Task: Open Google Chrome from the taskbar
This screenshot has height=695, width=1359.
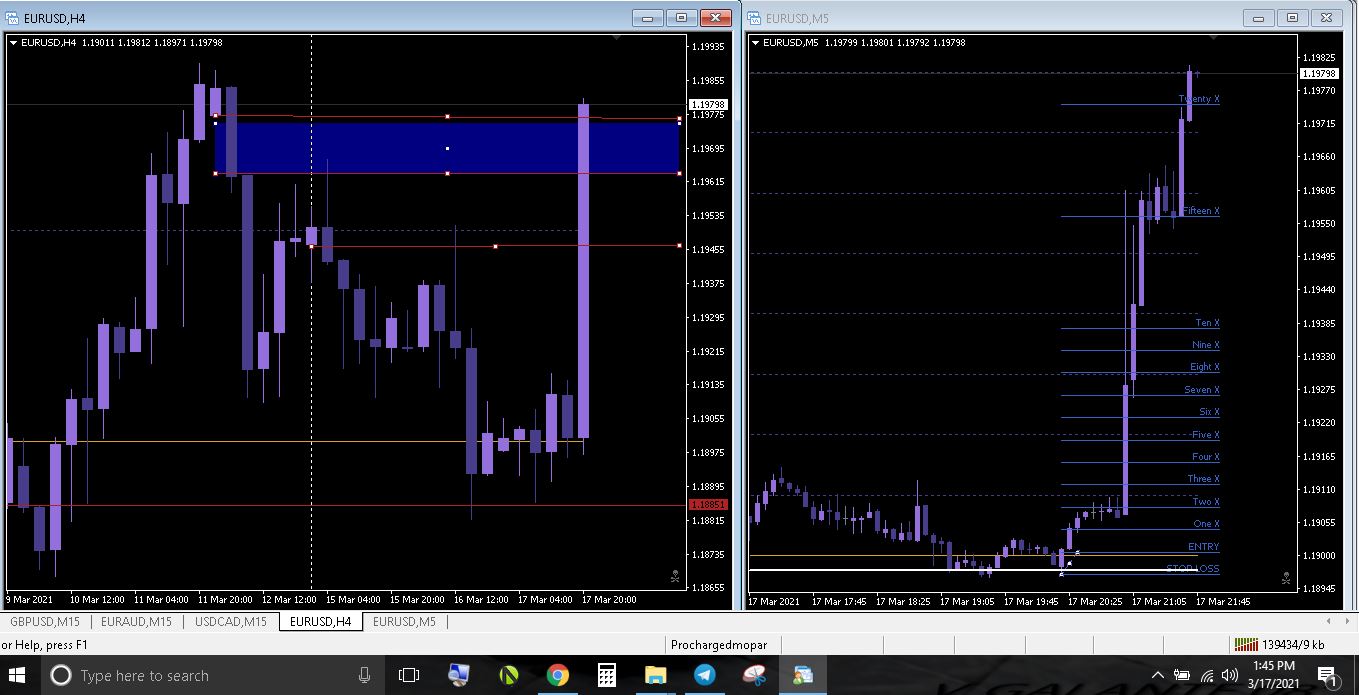Action: 558,676
